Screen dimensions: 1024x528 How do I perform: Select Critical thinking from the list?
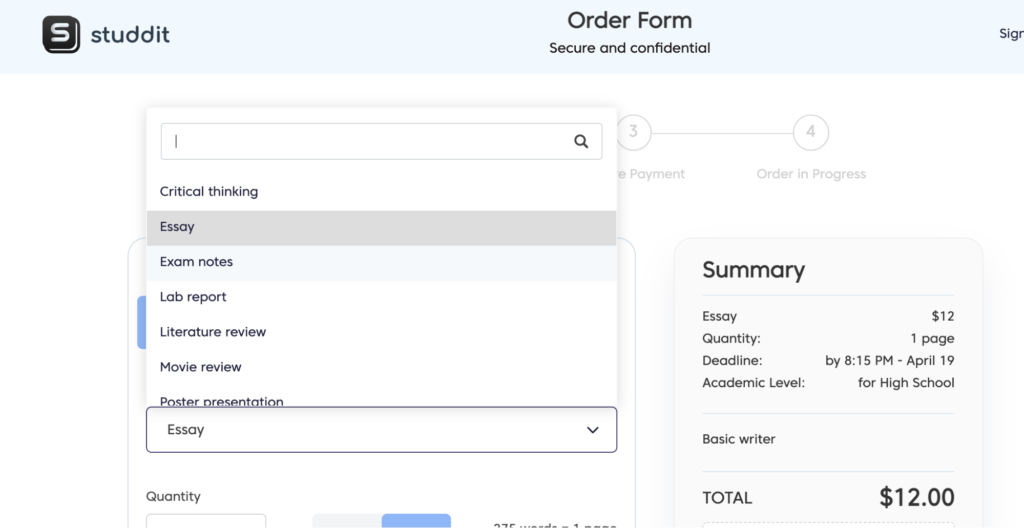tap(381, 191)
